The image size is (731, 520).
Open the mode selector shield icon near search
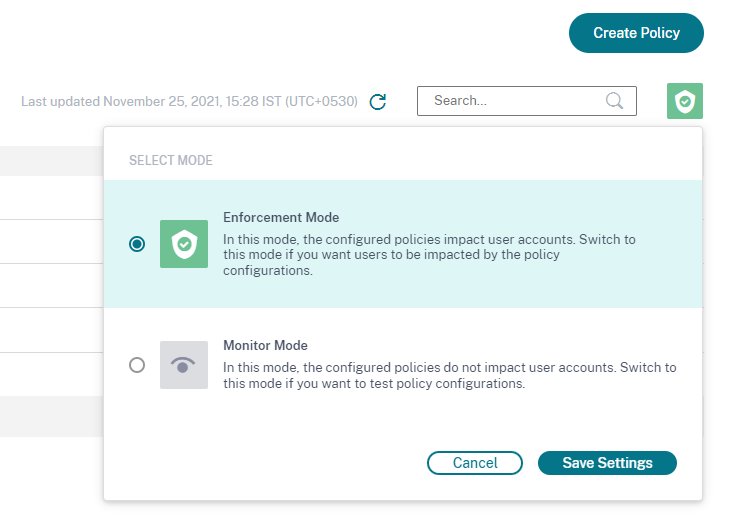pyautogui.click(x=685, y=101)
